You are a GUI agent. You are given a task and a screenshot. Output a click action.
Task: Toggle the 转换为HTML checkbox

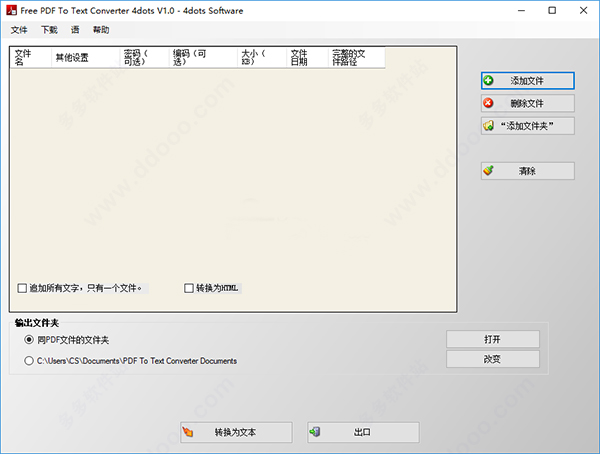(189, 288)
